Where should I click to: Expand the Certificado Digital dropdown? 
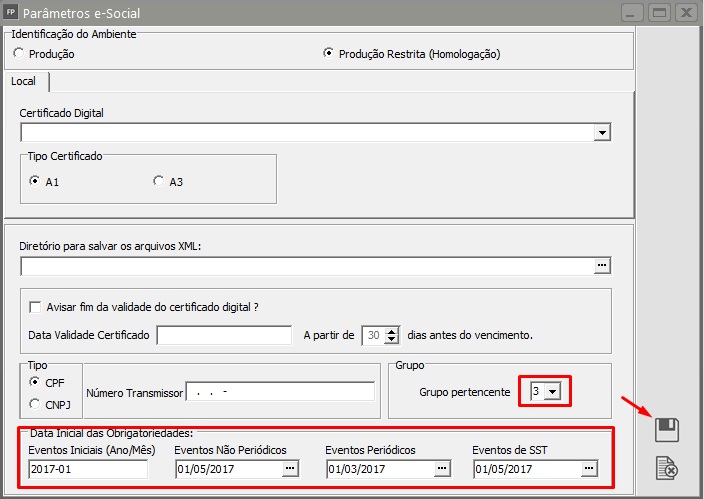(602, 132)
